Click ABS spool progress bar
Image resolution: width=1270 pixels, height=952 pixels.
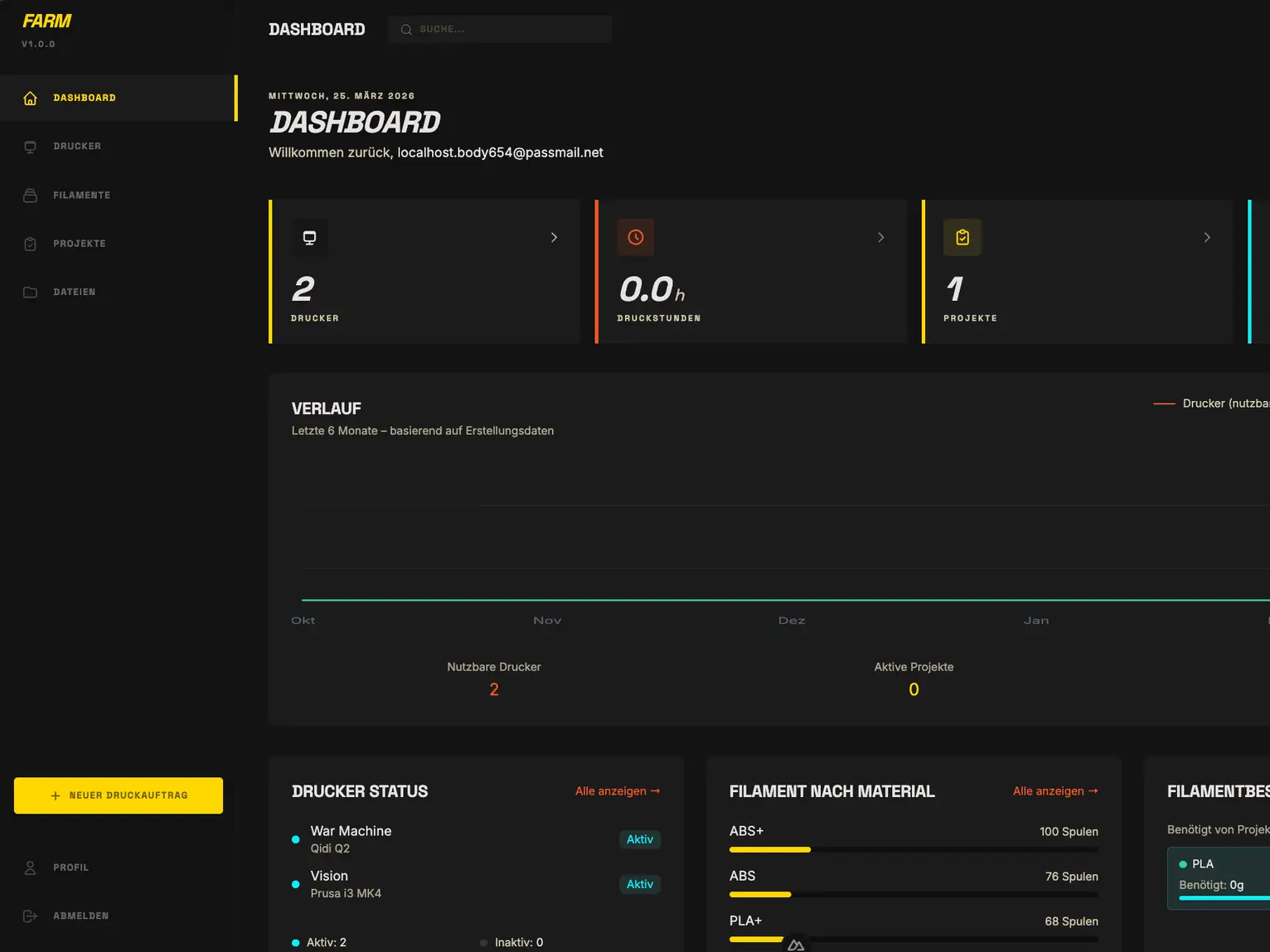tap(914, 895)
